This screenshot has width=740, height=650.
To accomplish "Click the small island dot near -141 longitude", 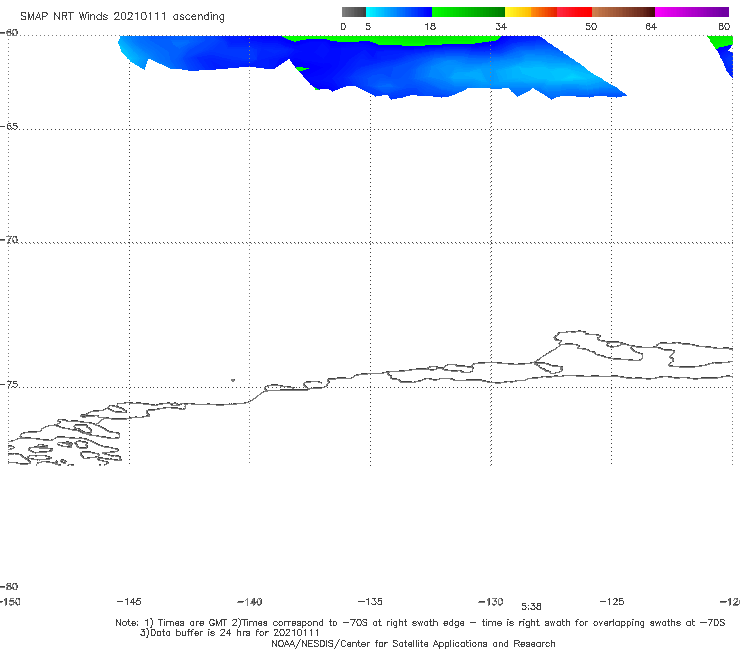I will coord(233,380).
